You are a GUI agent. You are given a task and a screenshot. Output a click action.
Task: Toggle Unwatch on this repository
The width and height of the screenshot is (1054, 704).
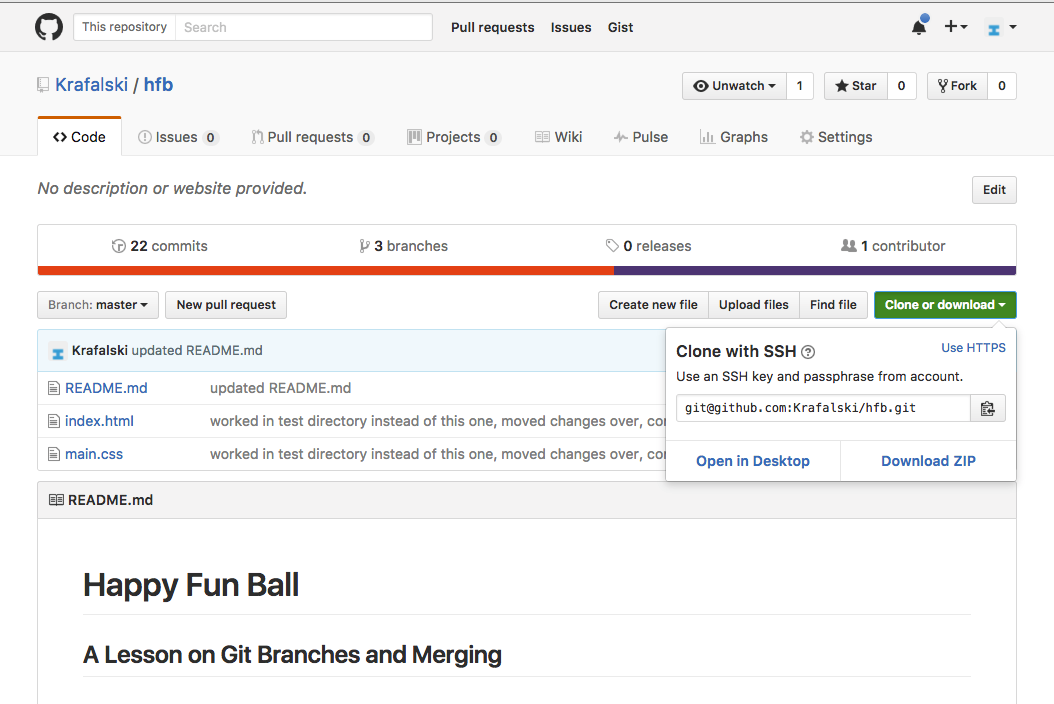734,86
